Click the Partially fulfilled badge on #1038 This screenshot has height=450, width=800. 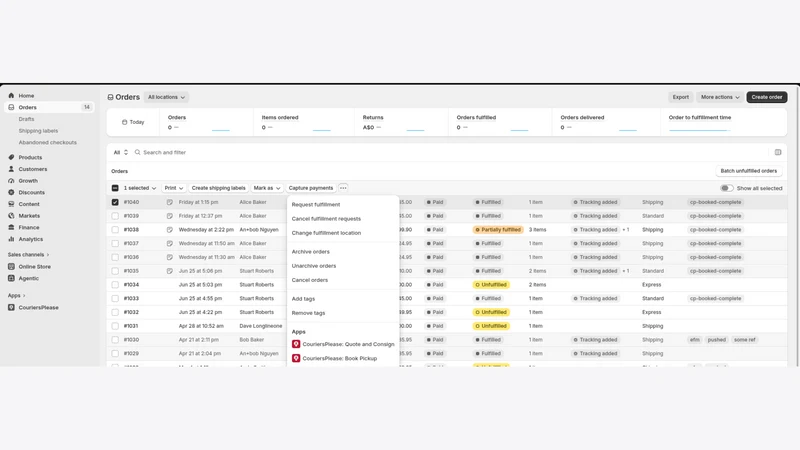[498, 230]
